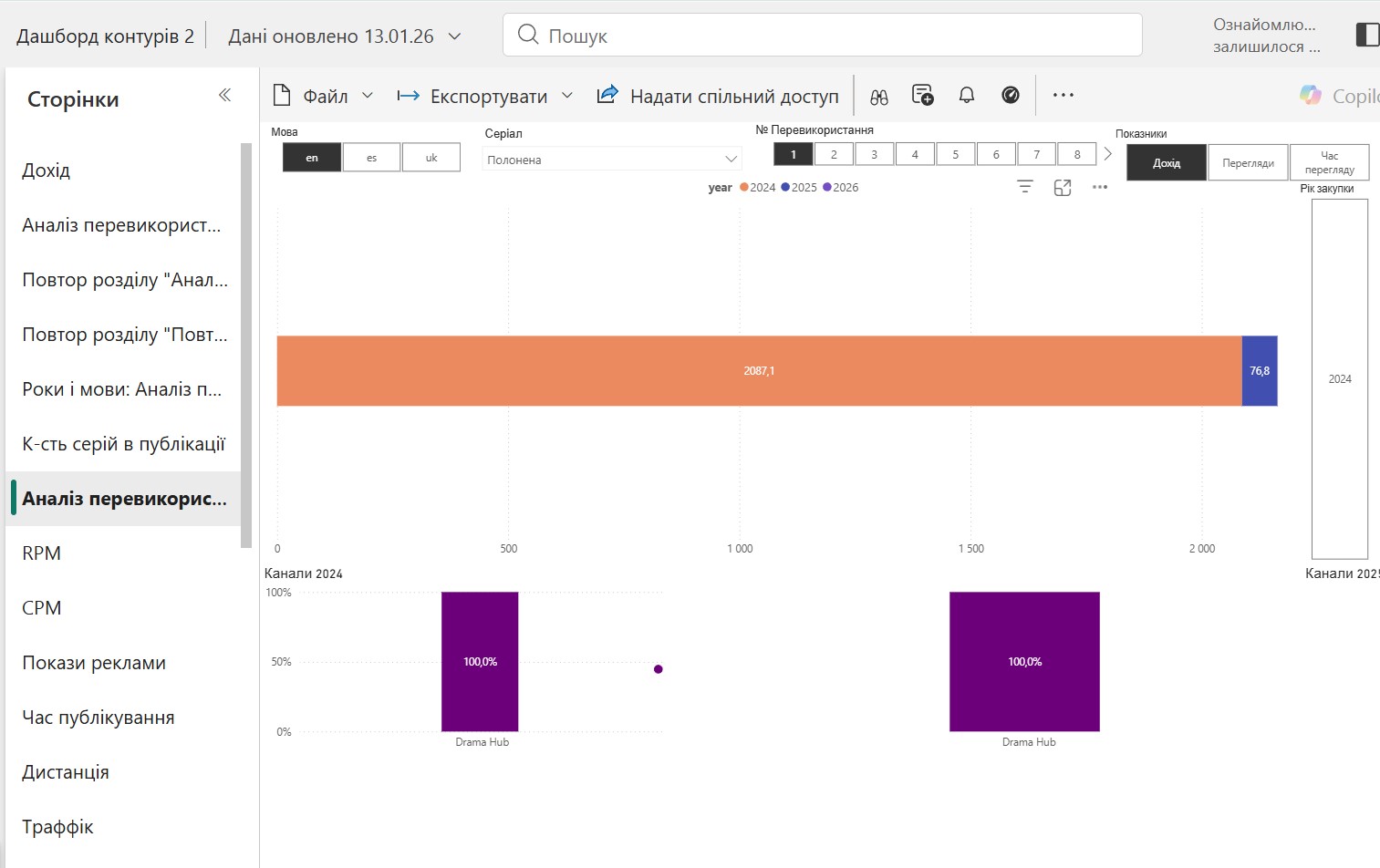Click the 2024 orange legend swatch
This screenshot has height=868, width=1380.
pos(744,187)
